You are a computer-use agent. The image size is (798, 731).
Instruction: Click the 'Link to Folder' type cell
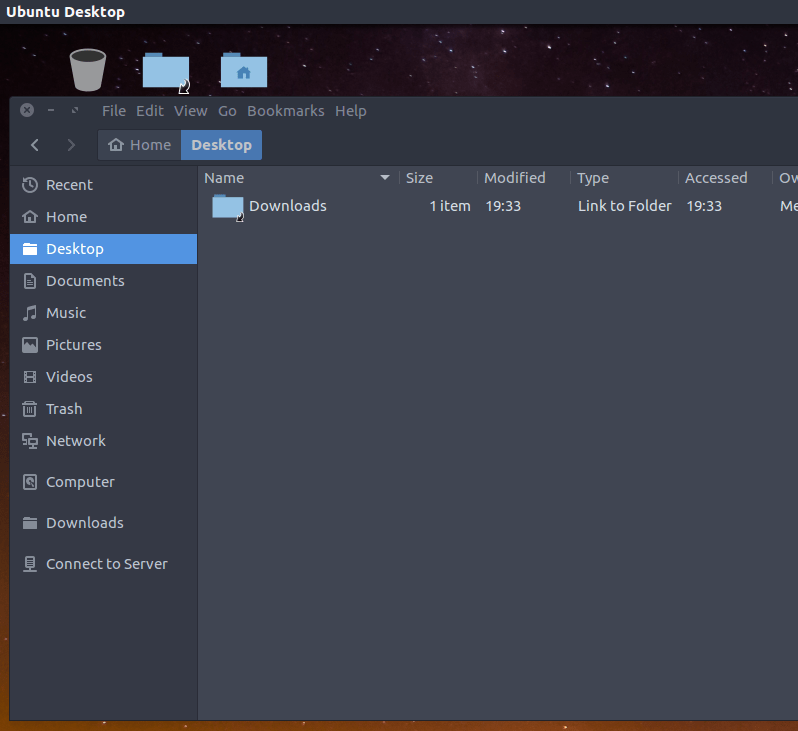click(x=624, y=206)
